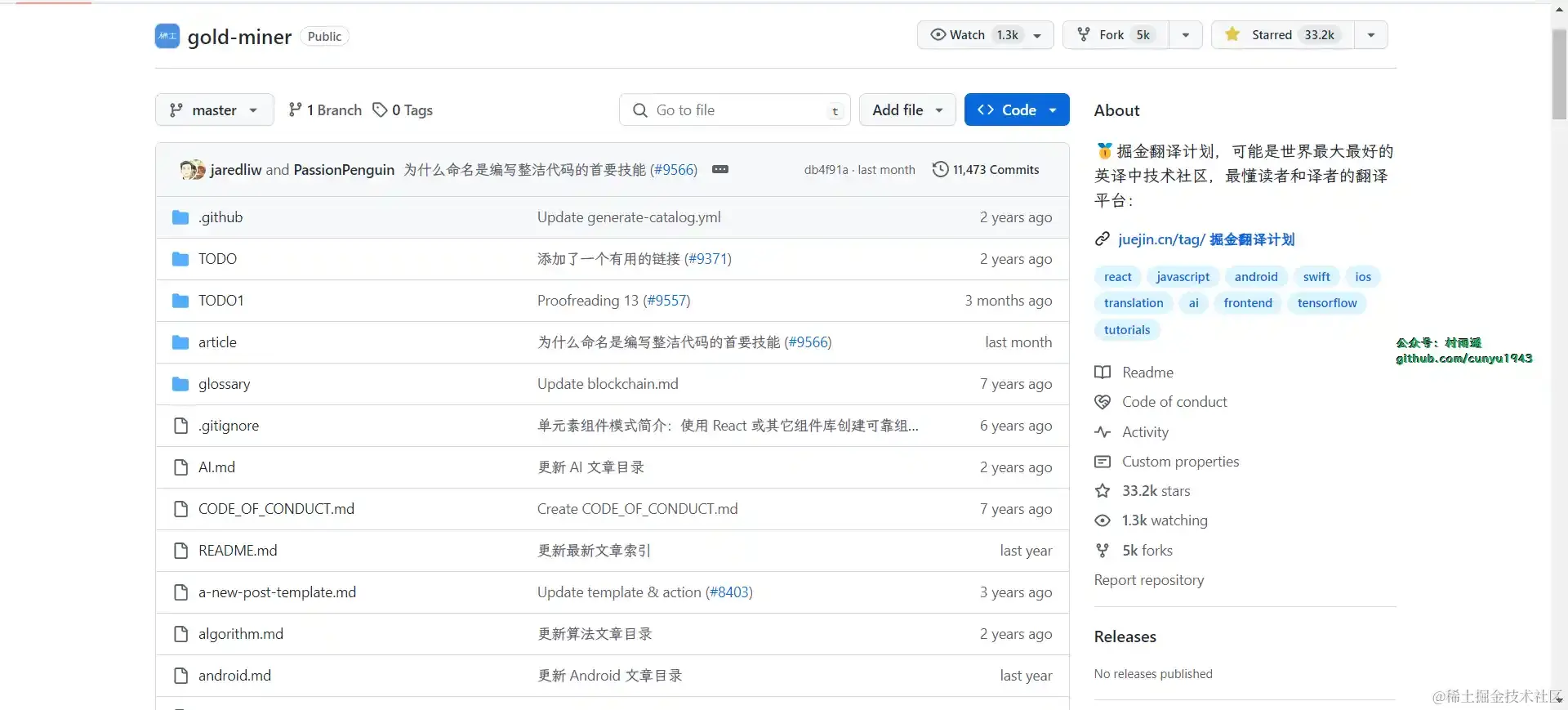Image resolution: width=1568 pixels, height=710 pixels.
Task: Click the Code of conduct heart icon
Action: [x=1102, y=402]
